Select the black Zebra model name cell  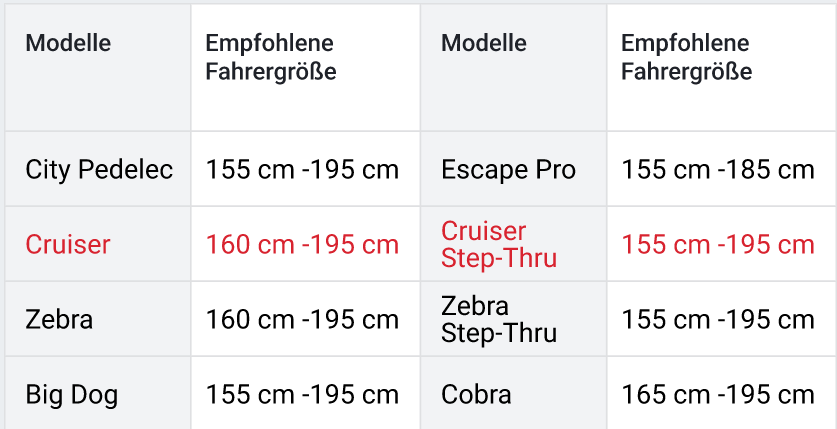tap(59, 320)
